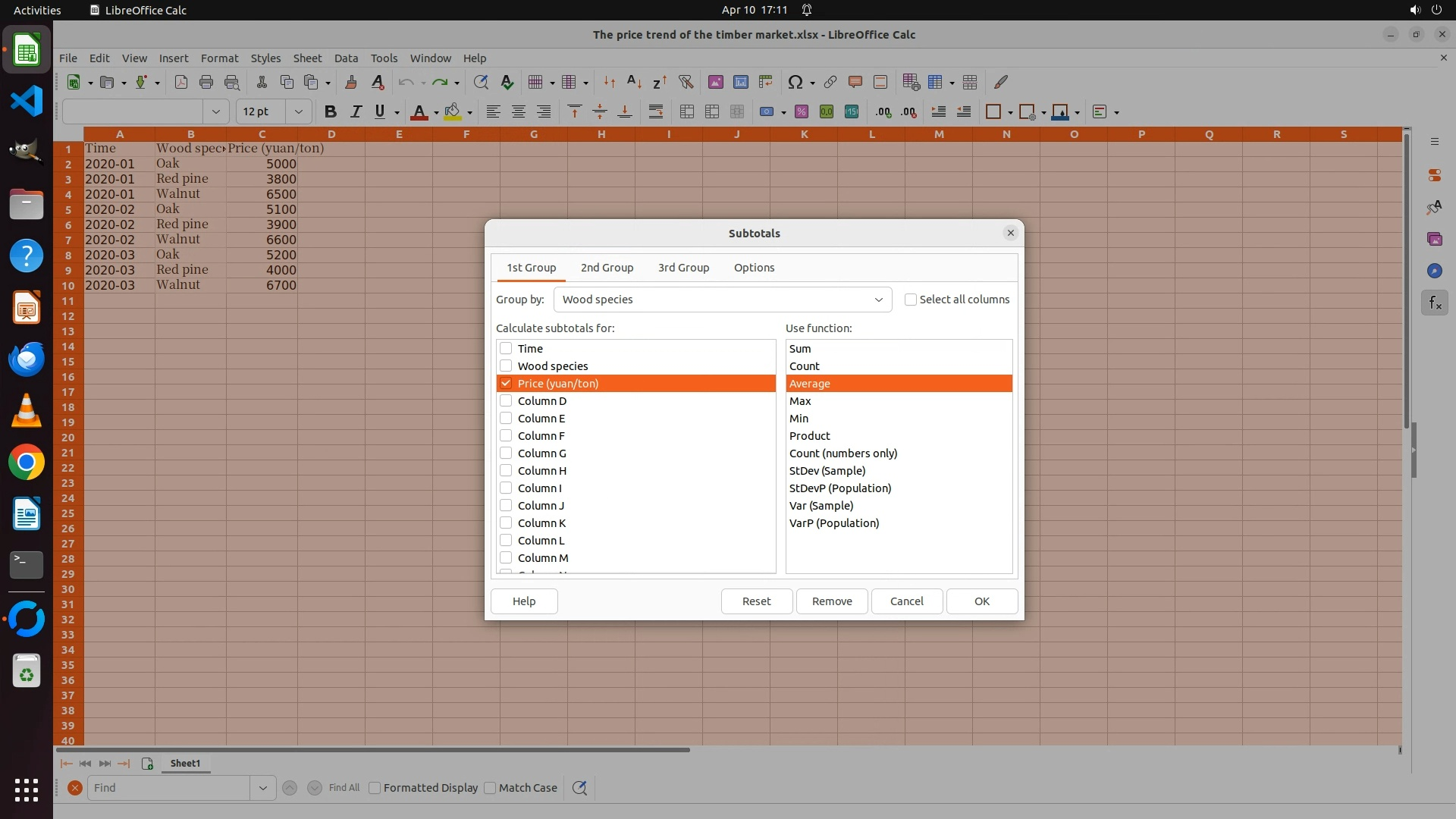
Task: Check the Time column checkbox
Action: click(506, 349)
